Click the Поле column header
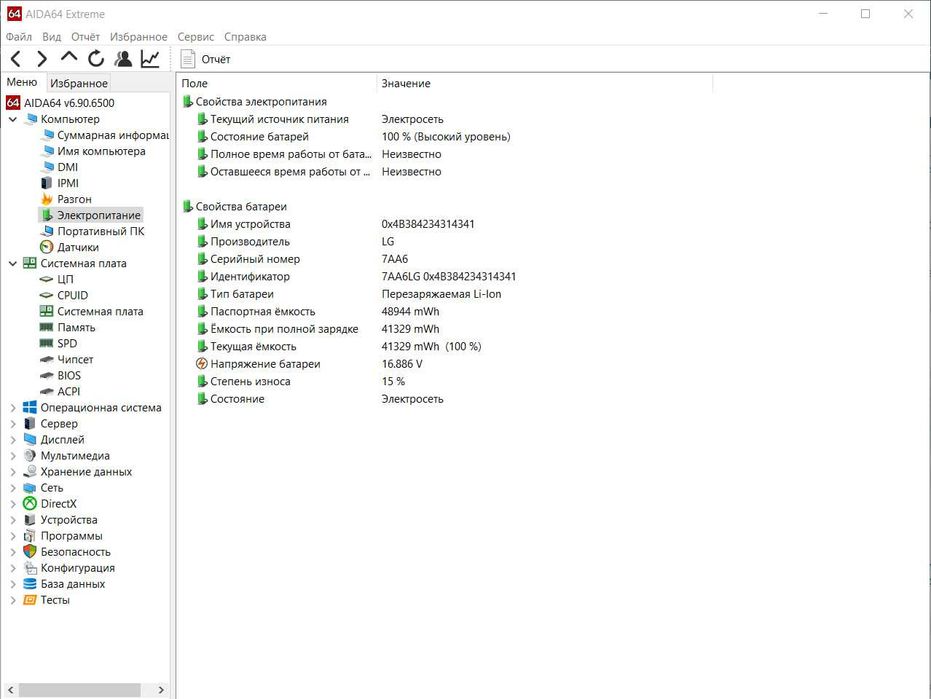This screenshot has width=931, height=699. [277, 83]
